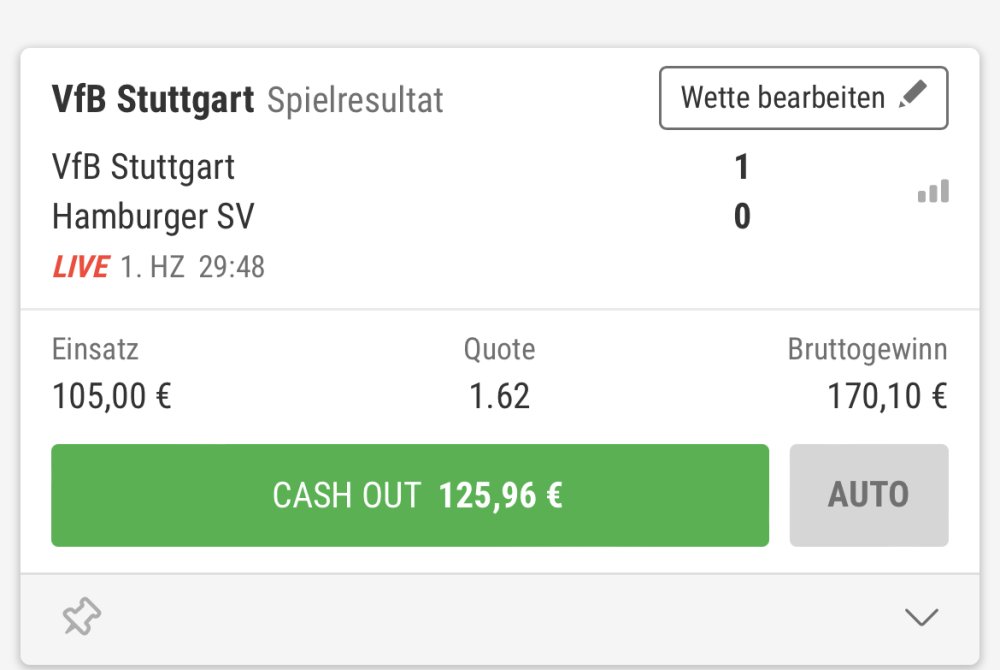Select the bold VfB Stuttgart bet title
The width and height of the screenshot is (1000, 670).
[x=153, y=100]
